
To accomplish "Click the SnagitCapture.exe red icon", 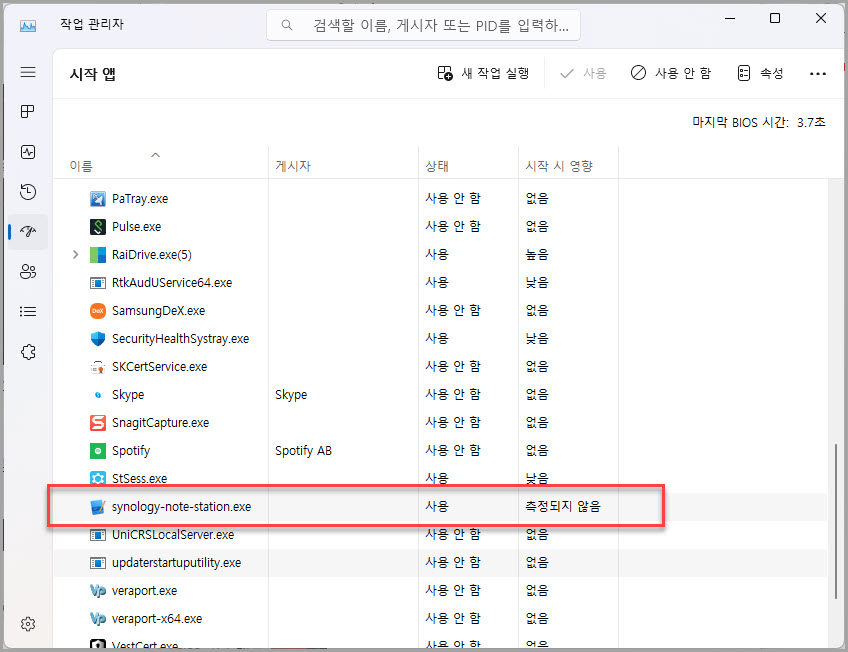I will (97, 423).
